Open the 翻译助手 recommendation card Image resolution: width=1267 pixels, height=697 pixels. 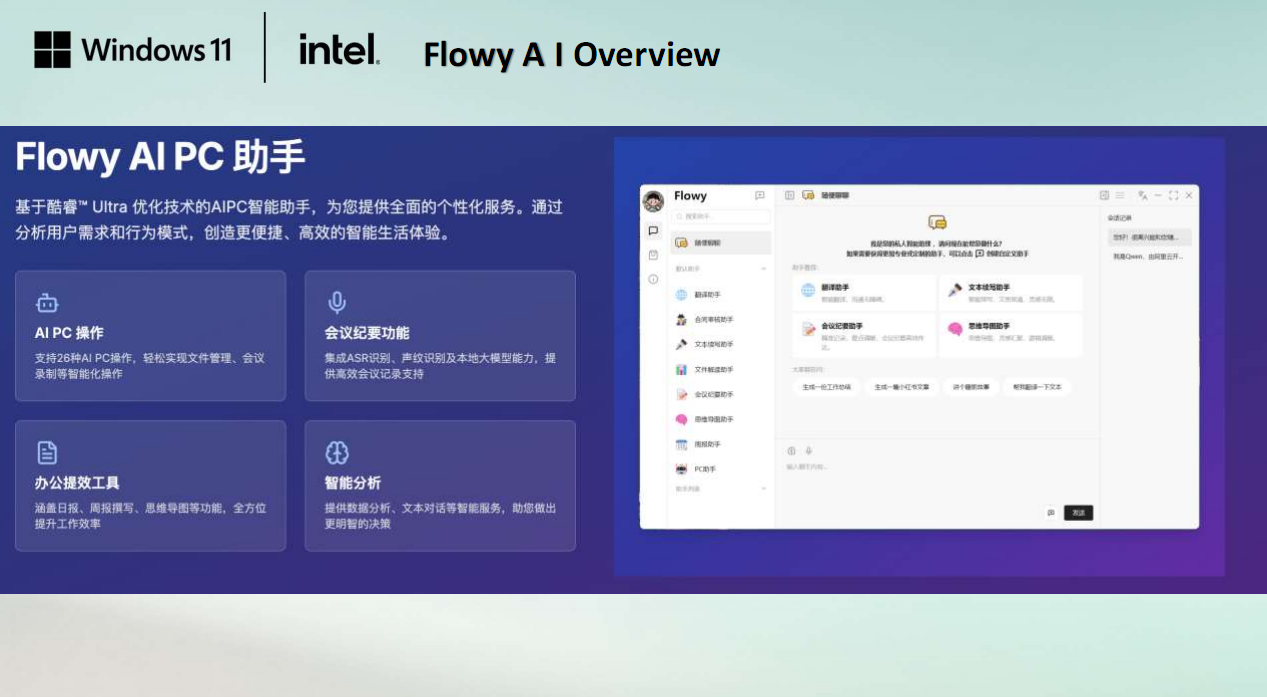(864, 291)
